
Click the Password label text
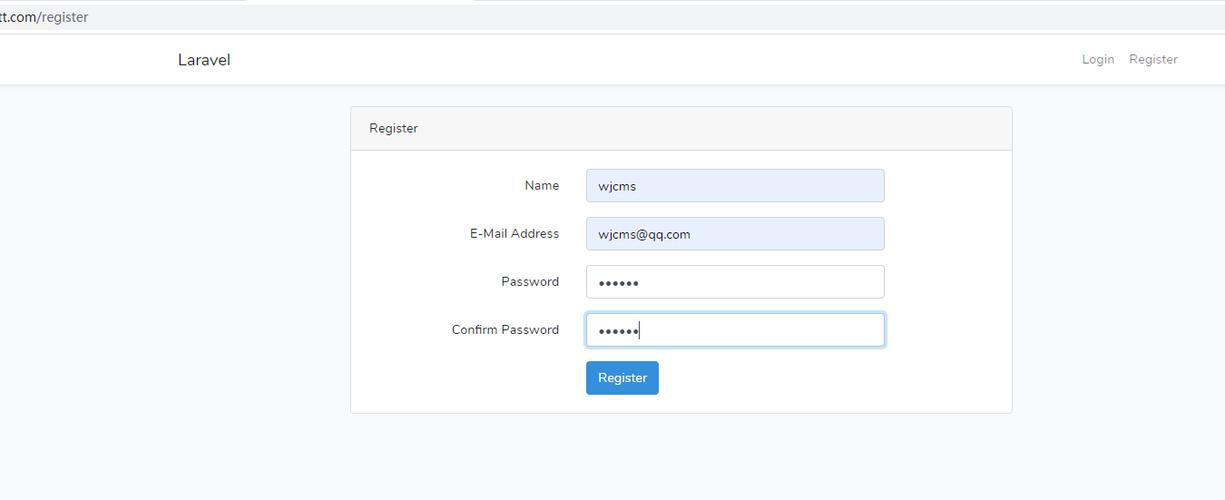(530, 282)
